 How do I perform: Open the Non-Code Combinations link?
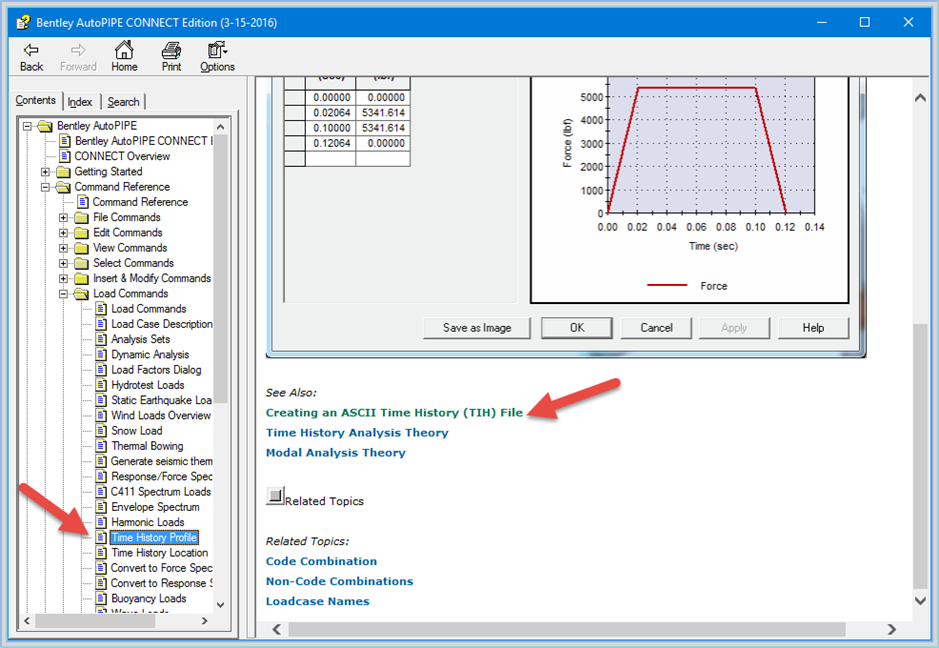(x=340, y=582)
